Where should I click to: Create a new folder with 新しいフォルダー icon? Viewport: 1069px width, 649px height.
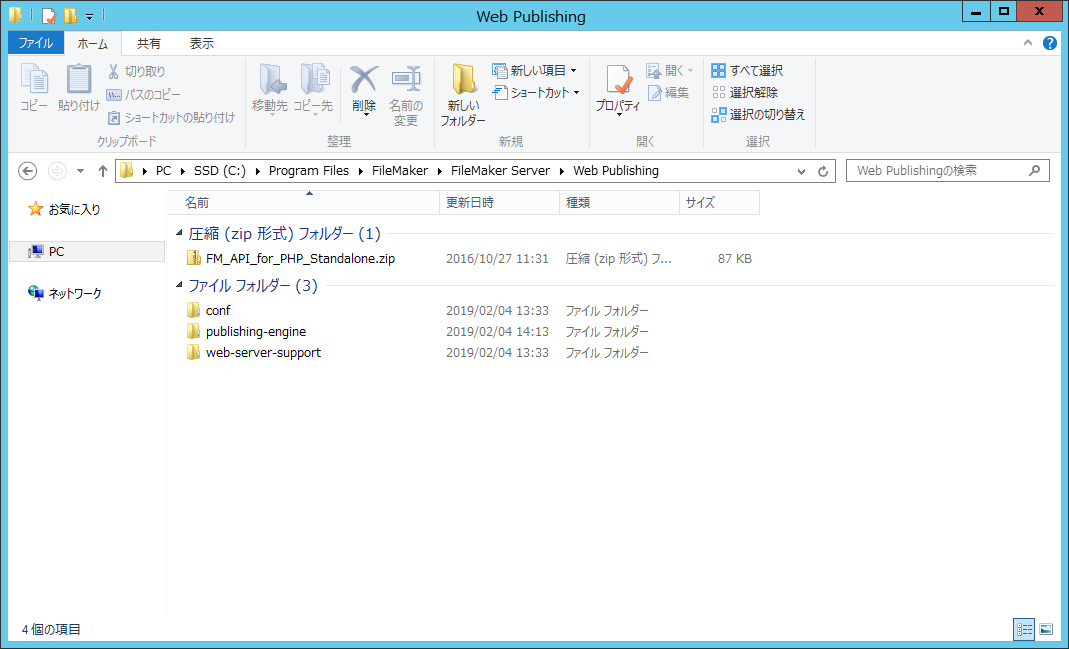pos(464,80)
